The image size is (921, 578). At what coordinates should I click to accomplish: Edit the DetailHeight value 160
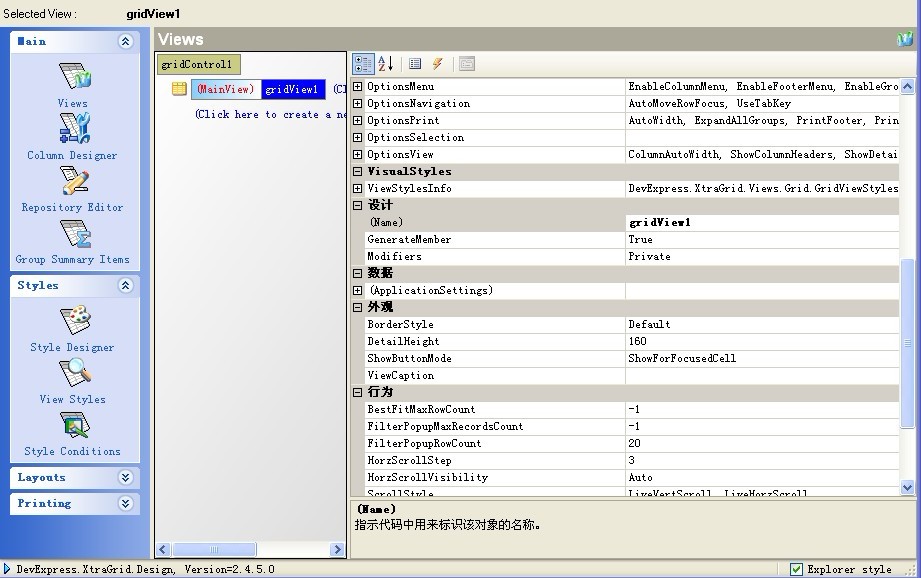pos(762,341)
